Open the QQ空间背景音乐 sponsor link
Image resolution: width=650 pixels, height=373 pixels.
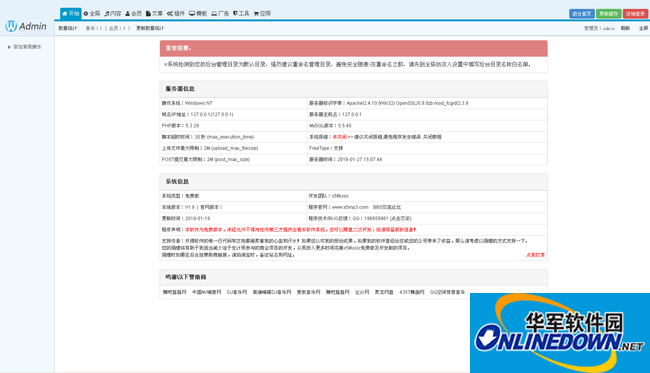447,292
